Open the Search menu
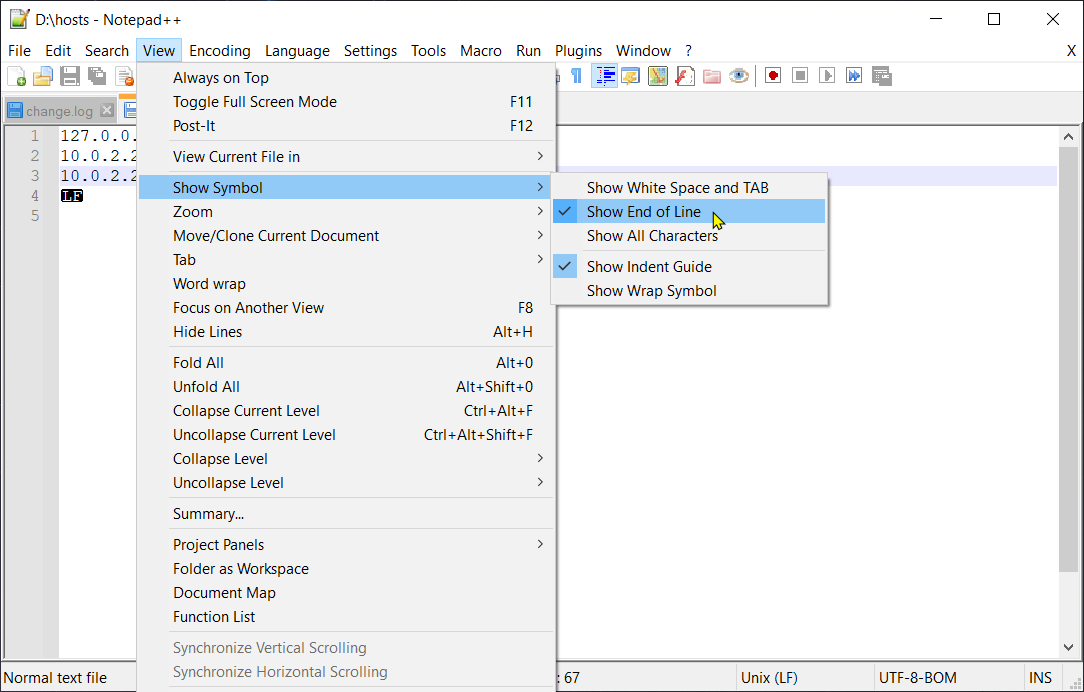 point(106,50)
